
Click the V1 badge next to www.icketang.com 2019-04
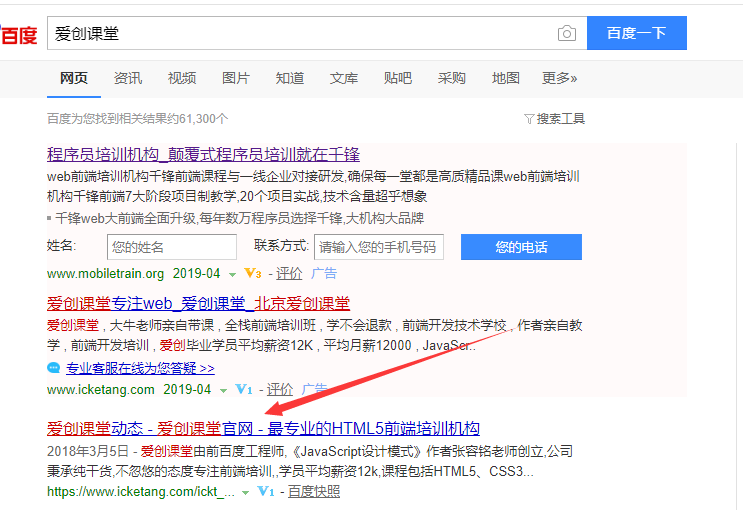point(244,390)
